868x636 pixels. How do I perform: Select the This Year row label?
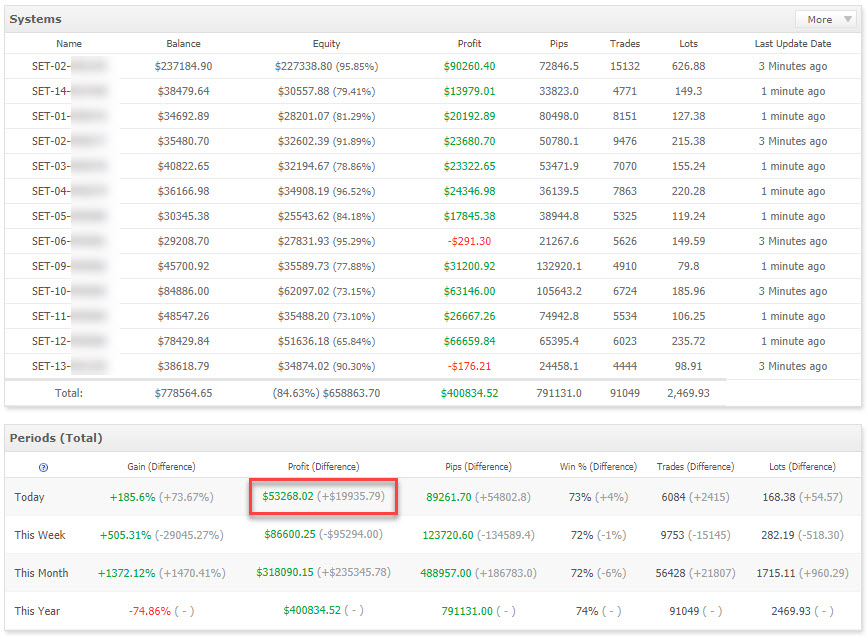[x=37, y=611]
